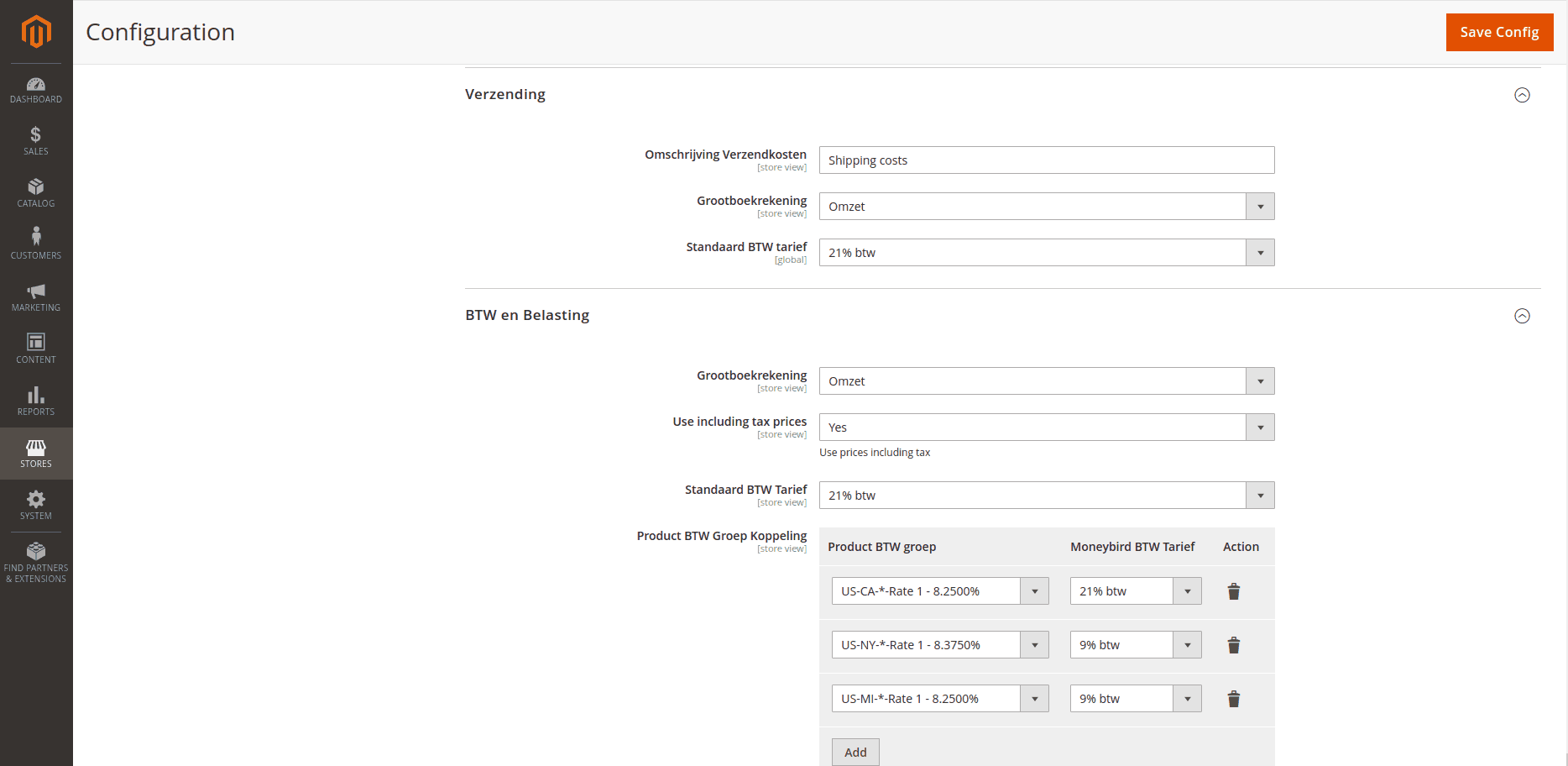Delete the US-MI-*-Rate 1 mapping row
1568x766 pixels.
point(1234,699)
